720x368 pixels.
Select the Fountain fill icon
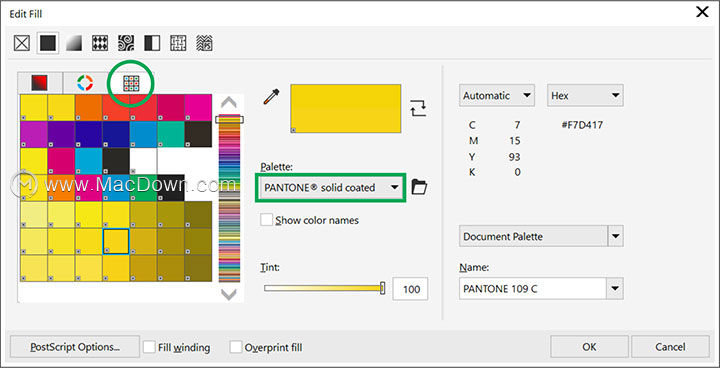tap(74, 43)
